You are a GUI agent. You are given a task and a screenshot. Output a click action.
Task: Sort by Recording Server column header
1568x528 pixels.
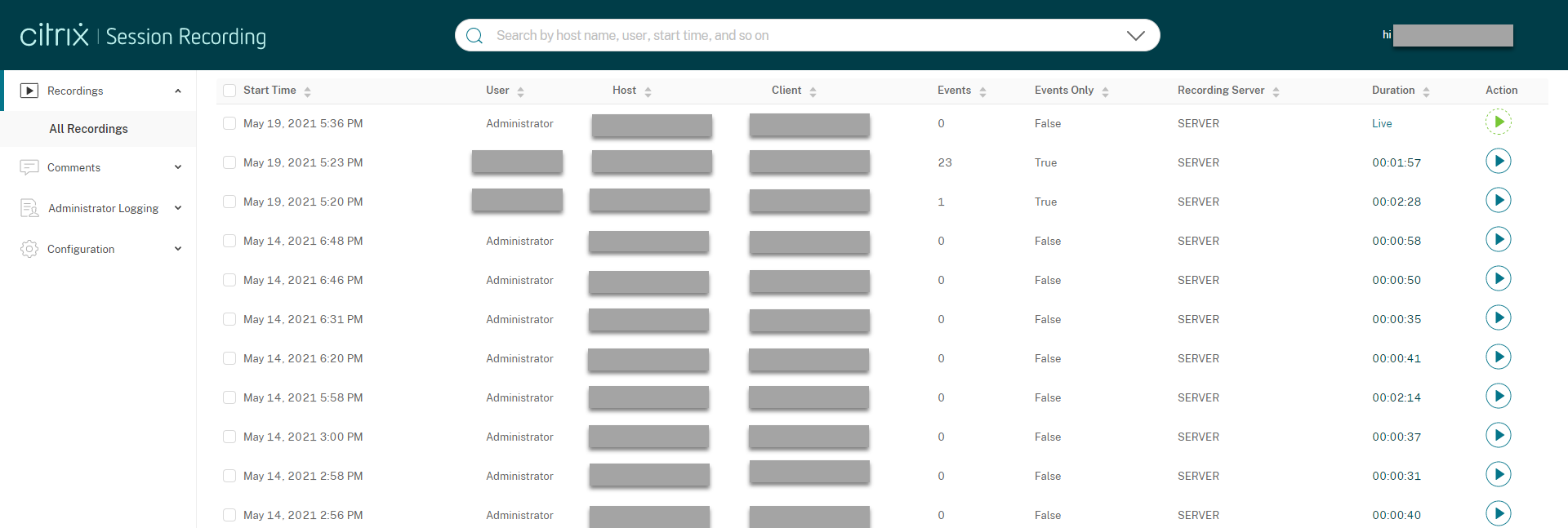(x=1221, y=91)
